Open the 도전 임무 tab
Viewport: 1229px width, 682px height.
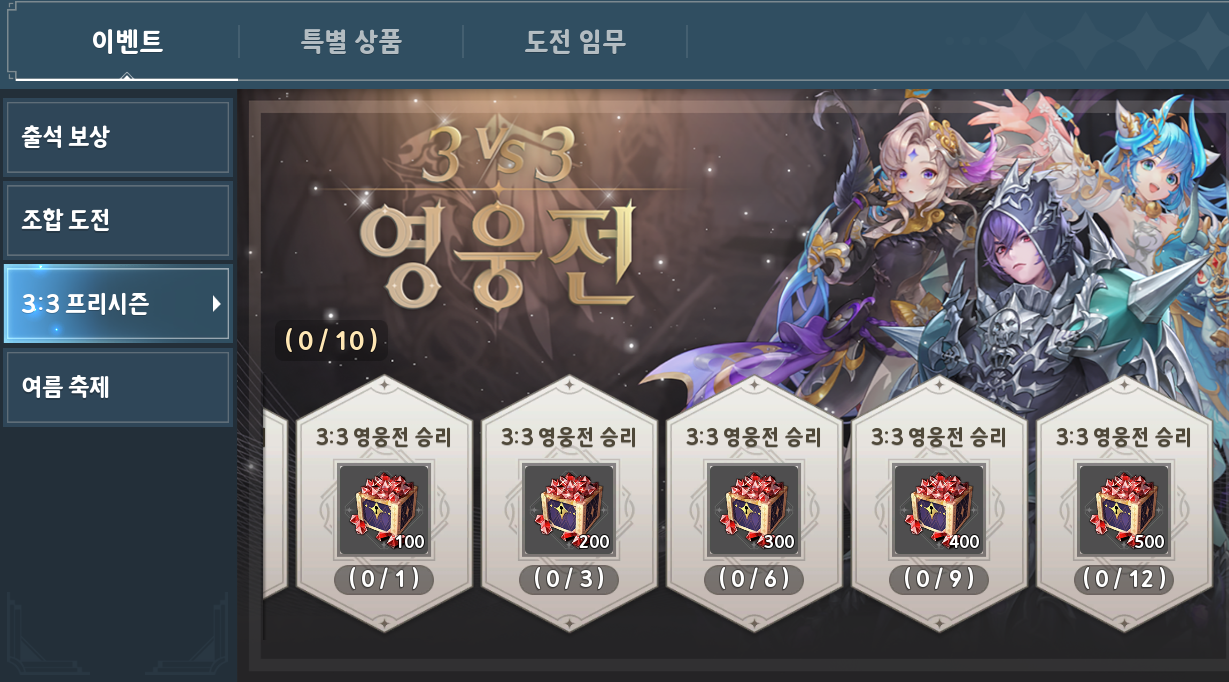tap(575, 42)
